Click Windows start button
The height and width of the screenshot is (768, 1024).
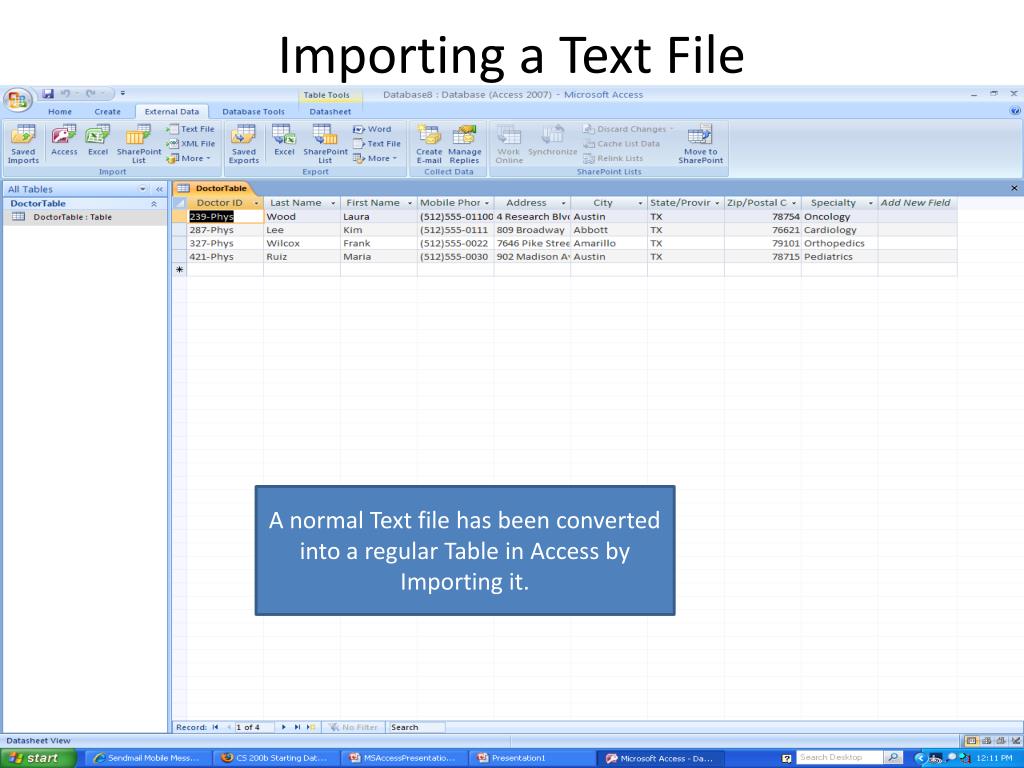(37, 758)
